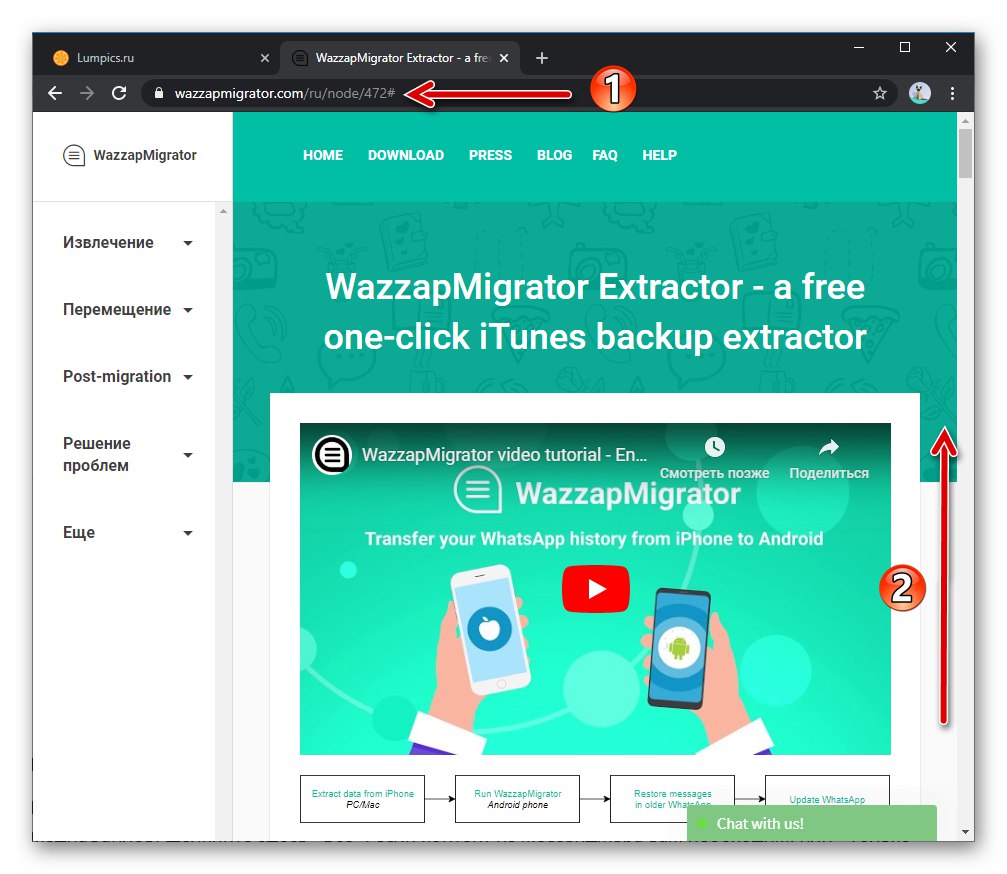Screen dimensions: 1007x874
Task: Bookmark the page using the star icon
Action: click(879, 92)
